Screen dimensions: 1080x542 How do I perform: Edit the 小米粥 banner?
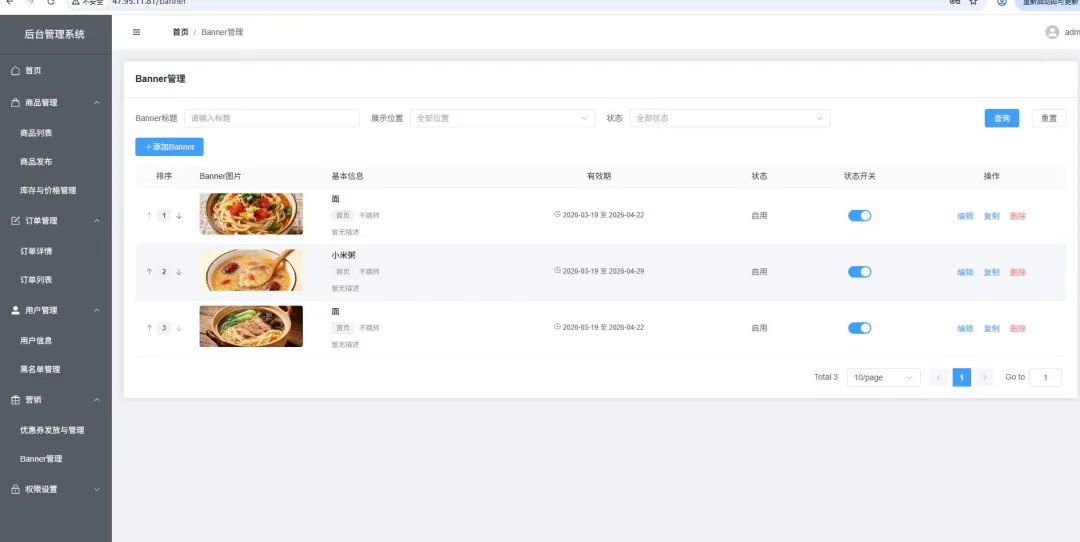tap(965, 272)
